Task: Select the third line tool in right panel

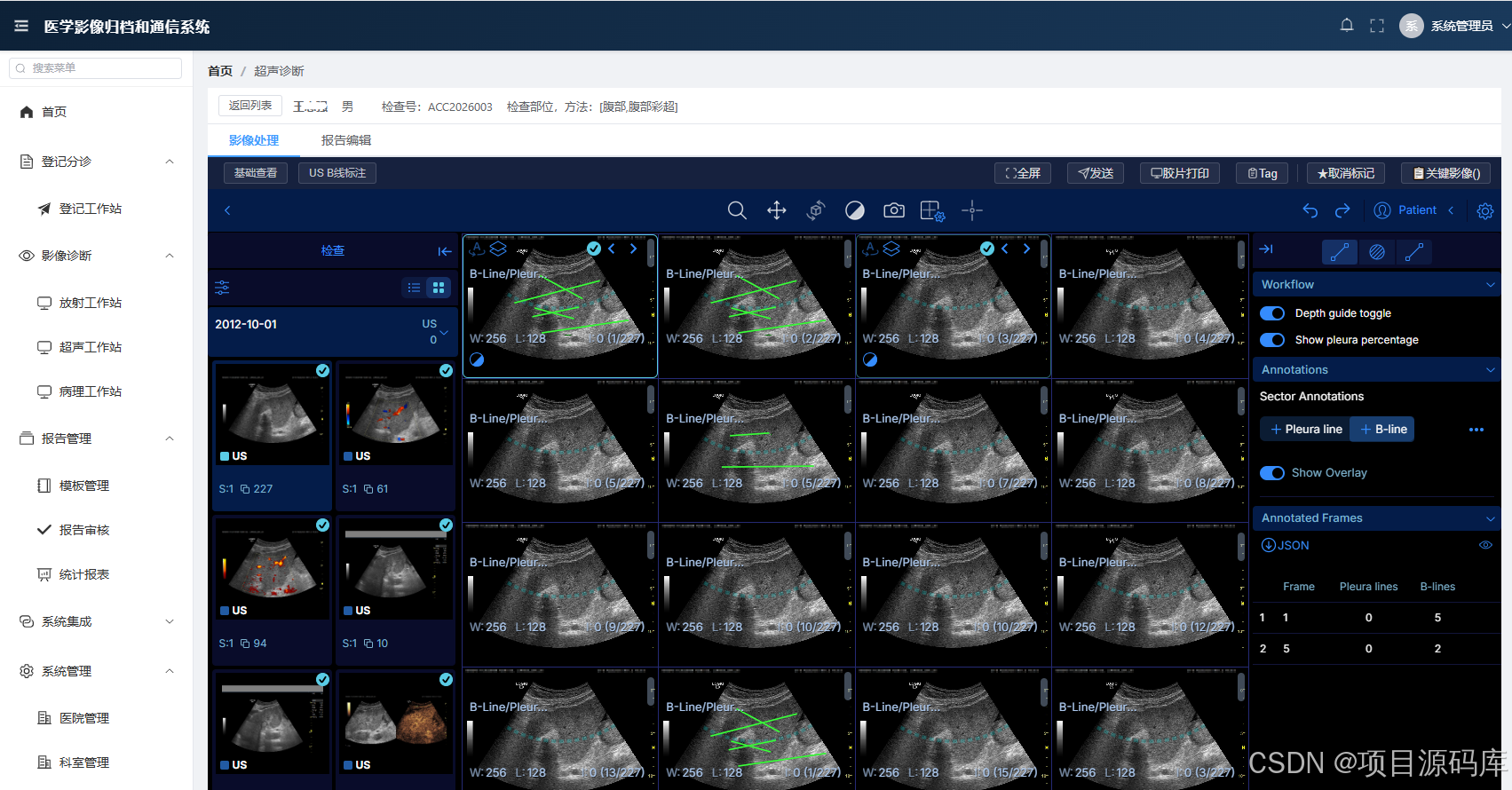Action: pos(1414,252)
